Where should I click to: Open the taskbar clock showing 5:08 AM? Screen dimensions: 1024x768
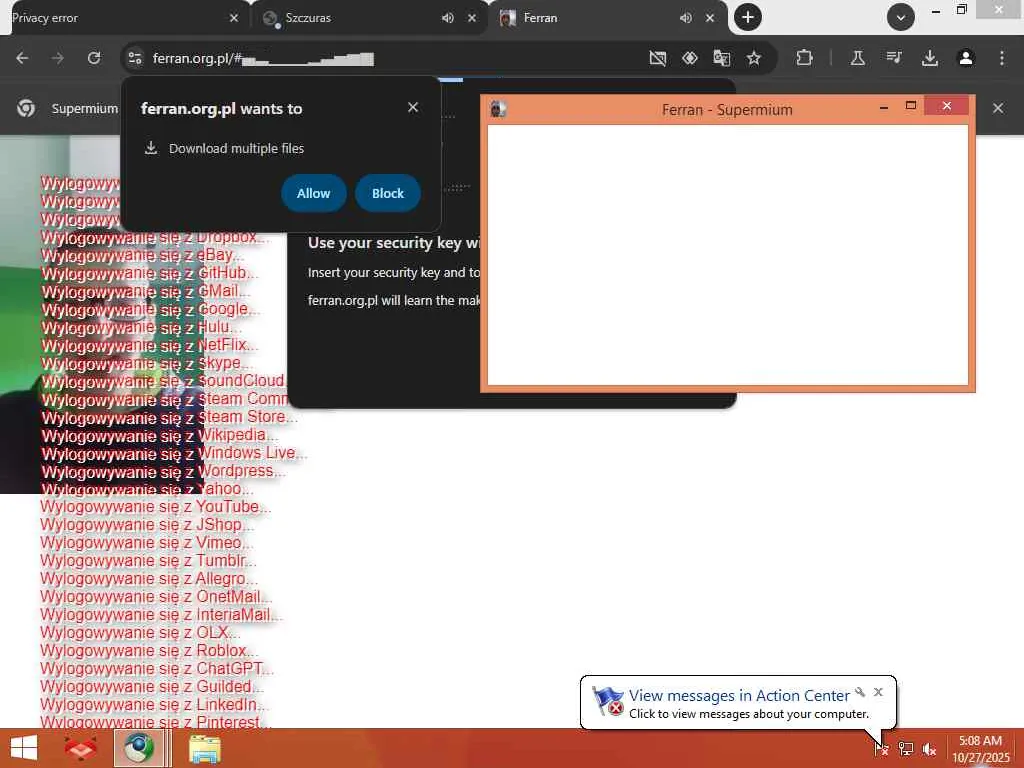tap(981, 749)
